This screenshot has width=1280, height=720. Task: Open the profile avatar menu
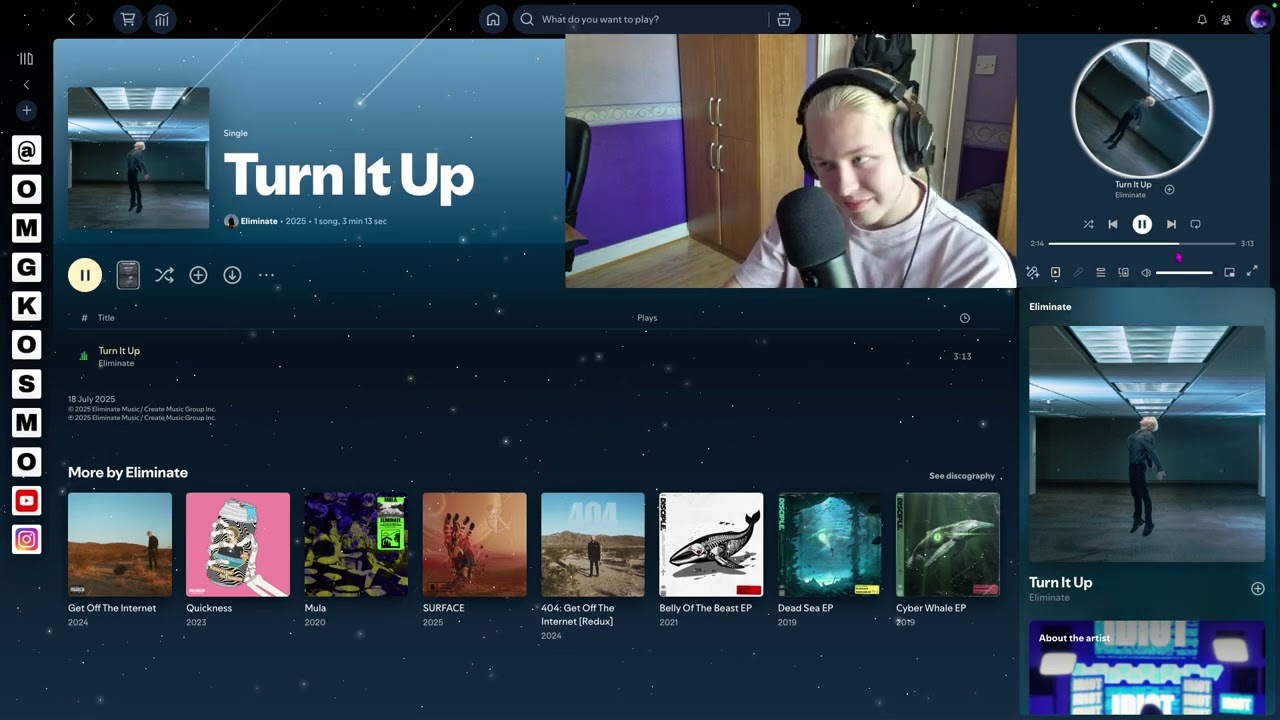(1259, 19)
